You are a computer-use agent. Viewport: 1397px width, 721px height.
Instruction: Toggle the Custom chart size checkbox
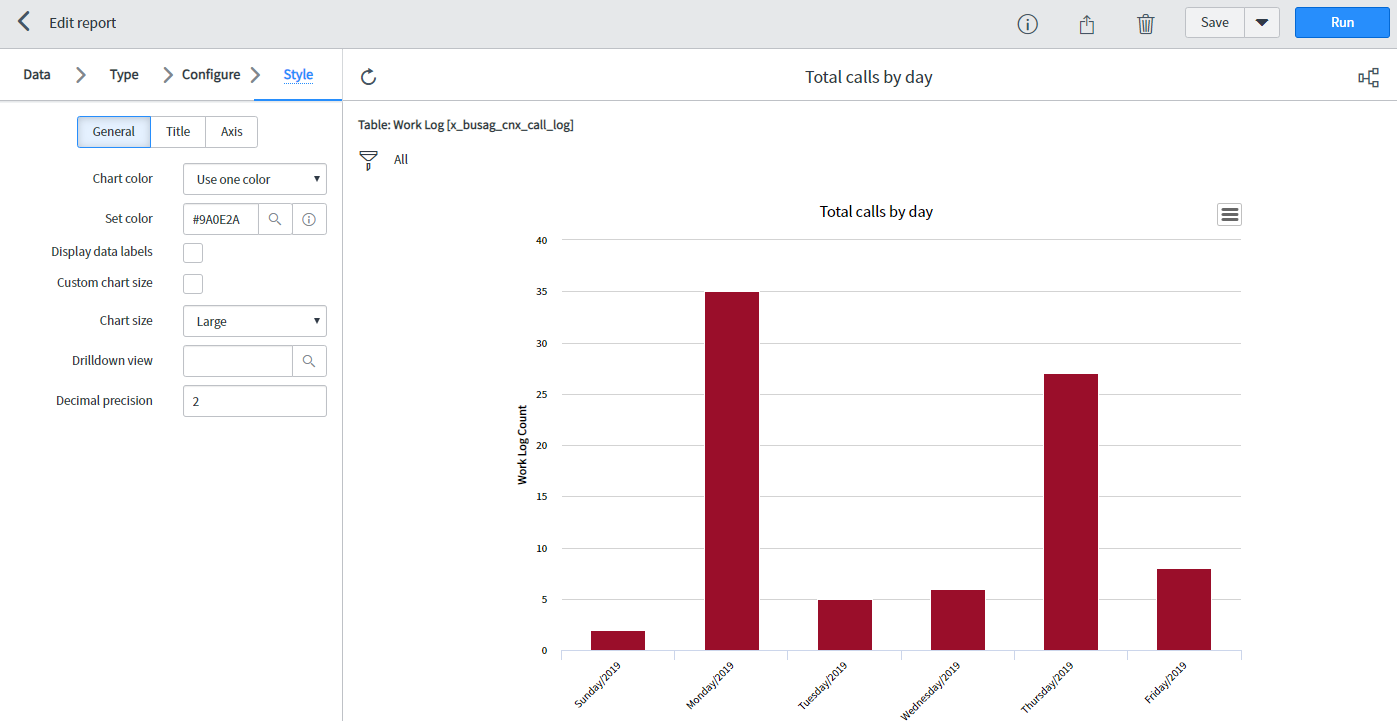tap(193, 284)
